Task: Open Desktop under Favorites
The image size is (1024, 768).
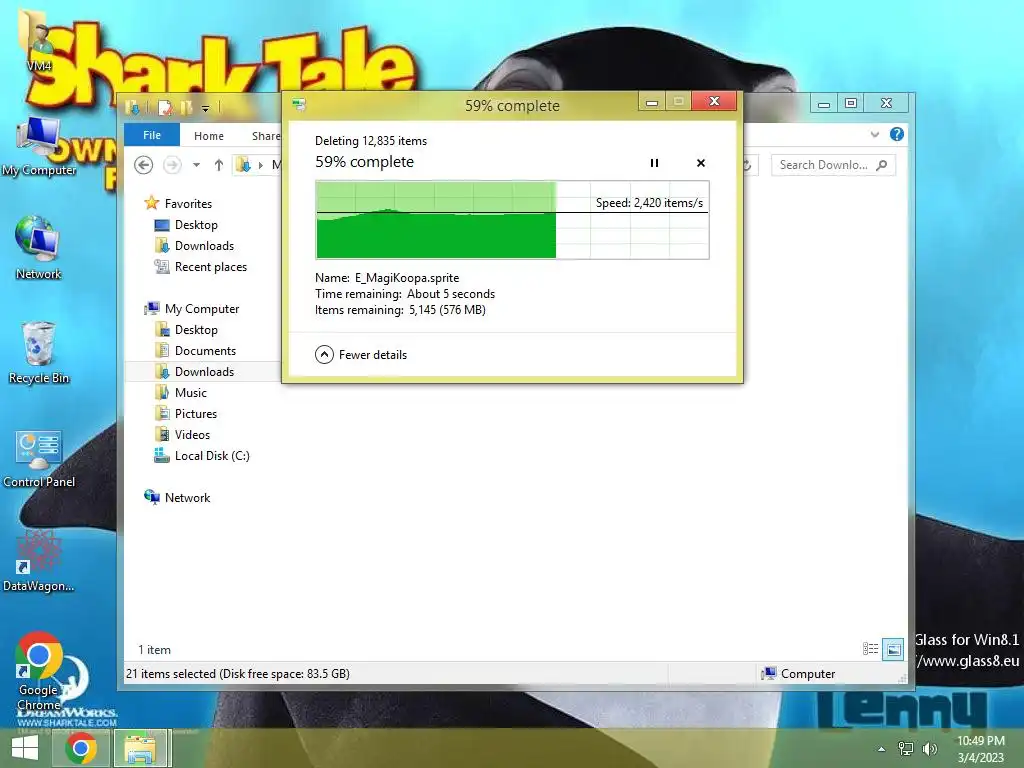Action: 196,225
